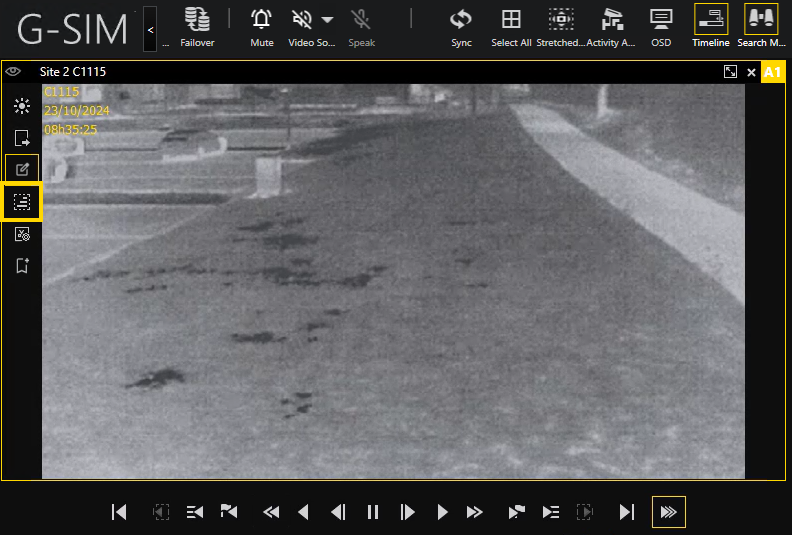
Task: Open the Failover tool
Action: coord(197,27)
